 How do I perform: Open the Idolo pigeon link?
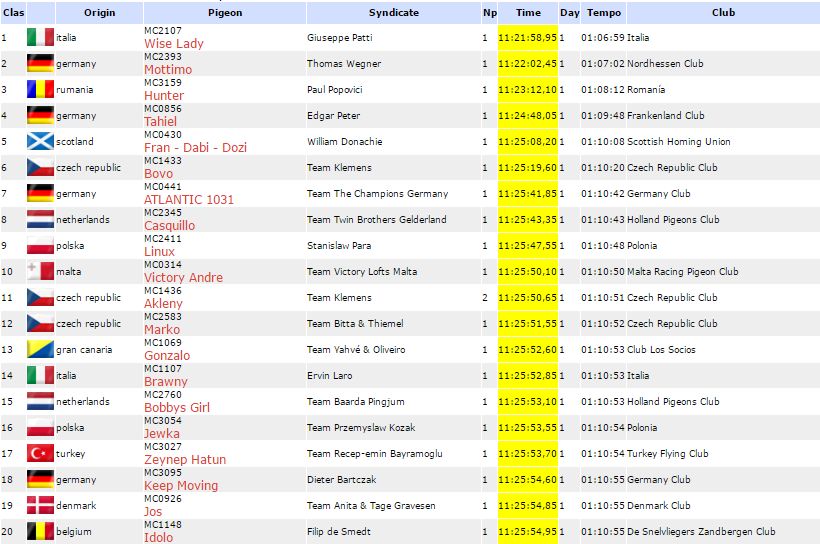click(x=158, y=538)
